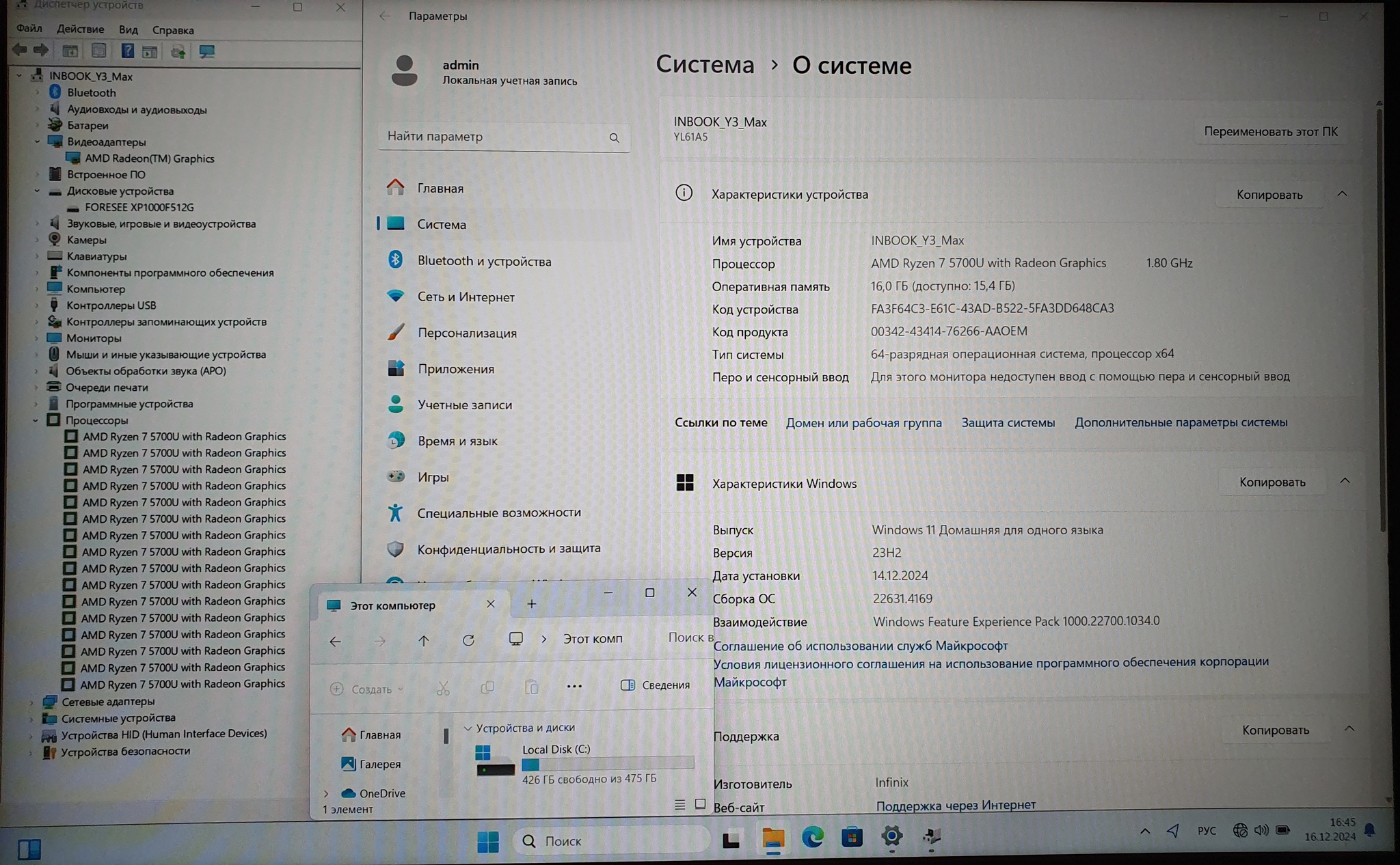The width and height of the screenshot is (1400, 865).
Task: Collapse the Характеристики устройства section chevron
Action: (x=1342, y=194)
